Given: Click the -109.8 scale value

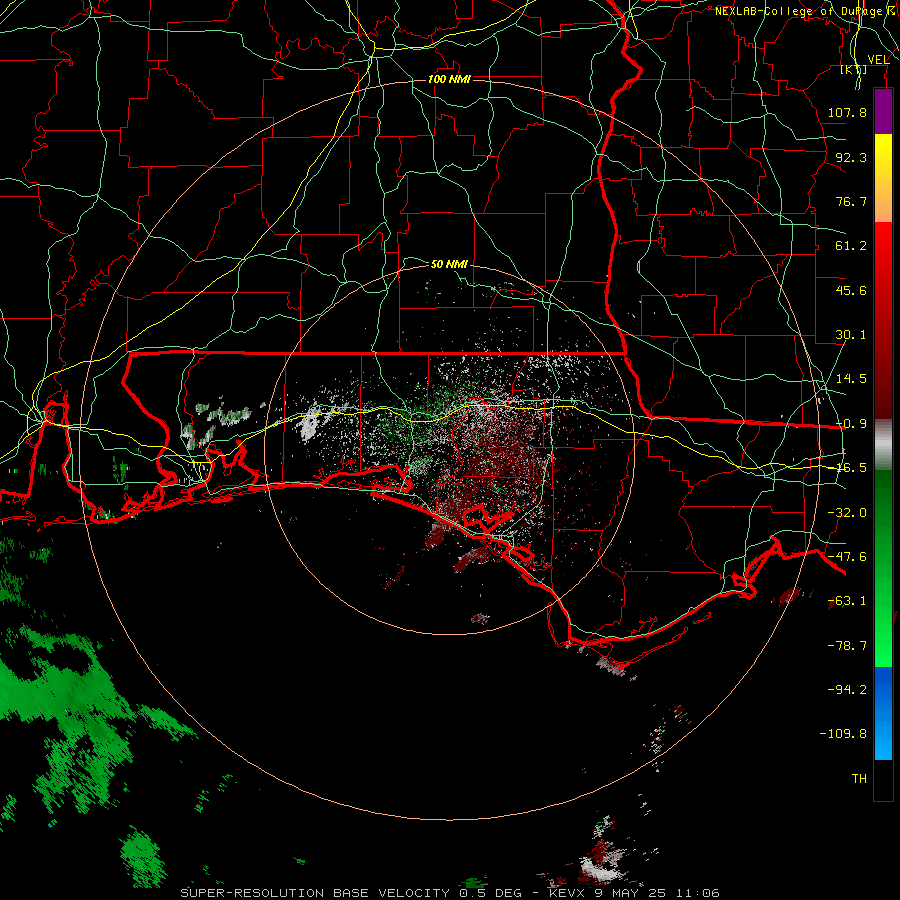Looking at the screenshot, I should [x=843, y=734].
